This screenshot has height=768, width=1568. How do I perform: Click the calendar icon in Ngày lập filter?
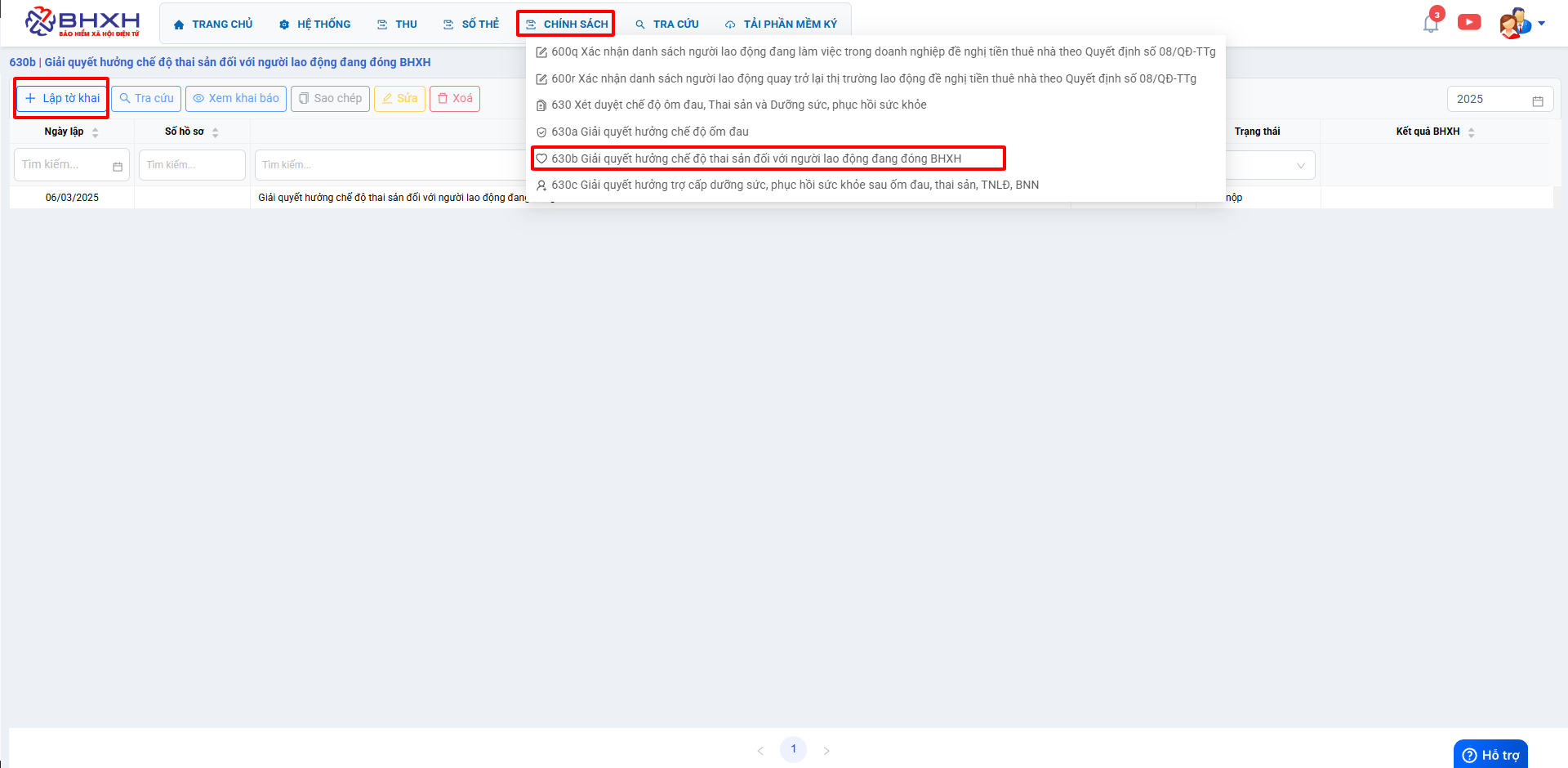[118, 166]
